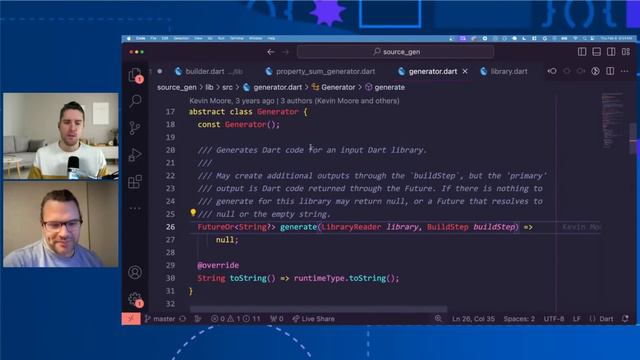The image size is (640, 360).
Task: Open the Manage gear icon
Action: click(x=135, y=299)
